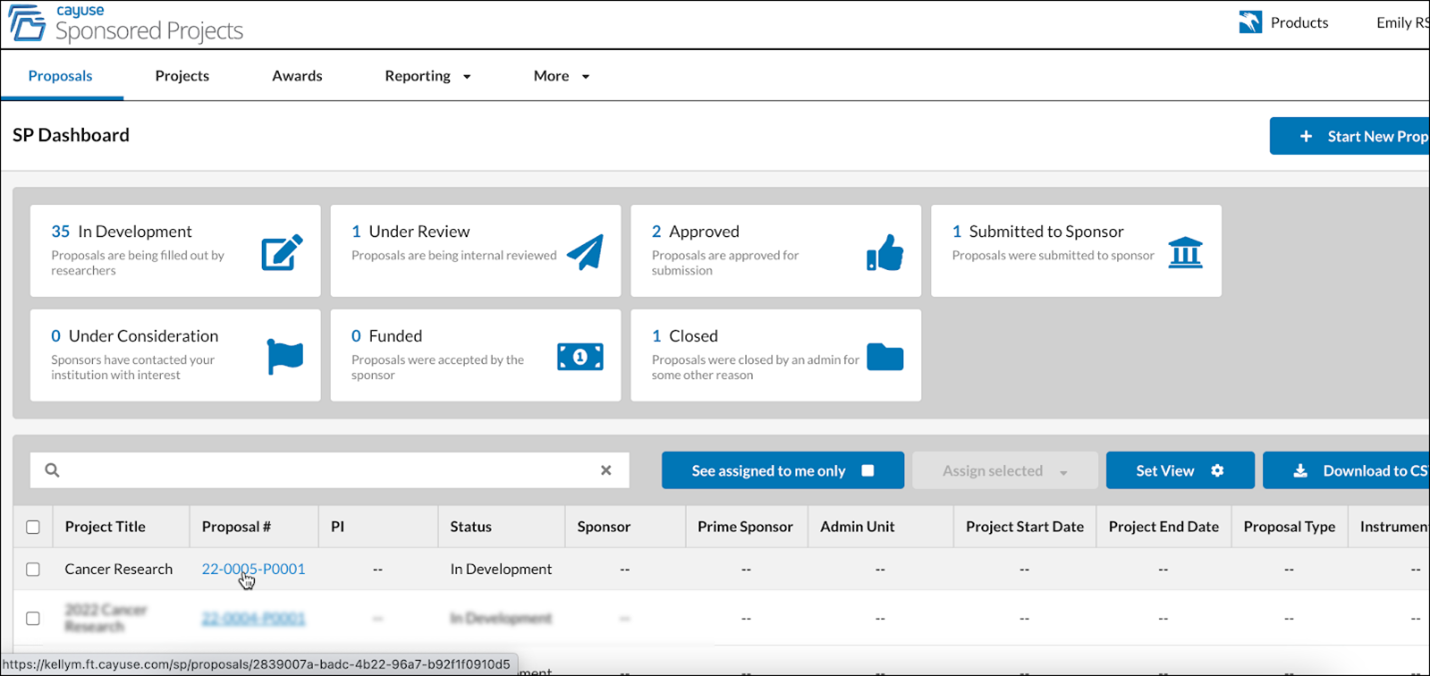This screenshot has width=1430, height=676.
Task: Expand the Reporting dropdown menu
Action: [x=427, y=76]
